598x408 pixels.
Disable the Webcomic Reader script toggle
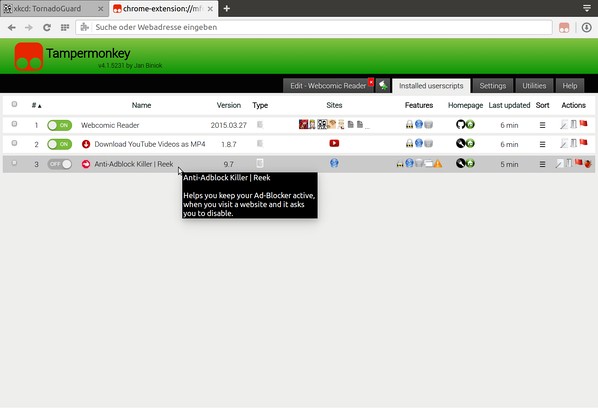click(59, 125)
